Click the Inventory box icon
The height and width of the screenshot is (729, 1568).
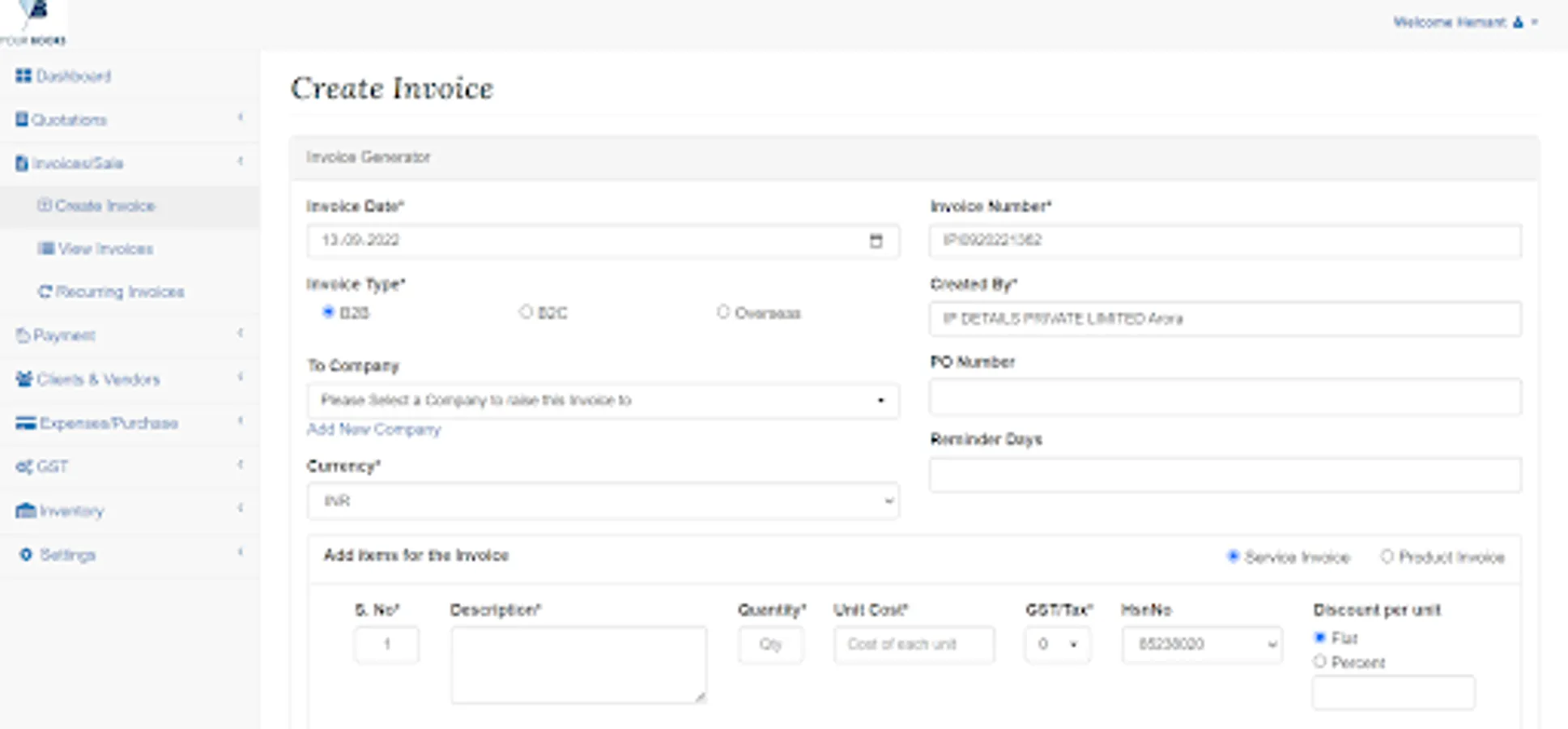tap(26, 511)
